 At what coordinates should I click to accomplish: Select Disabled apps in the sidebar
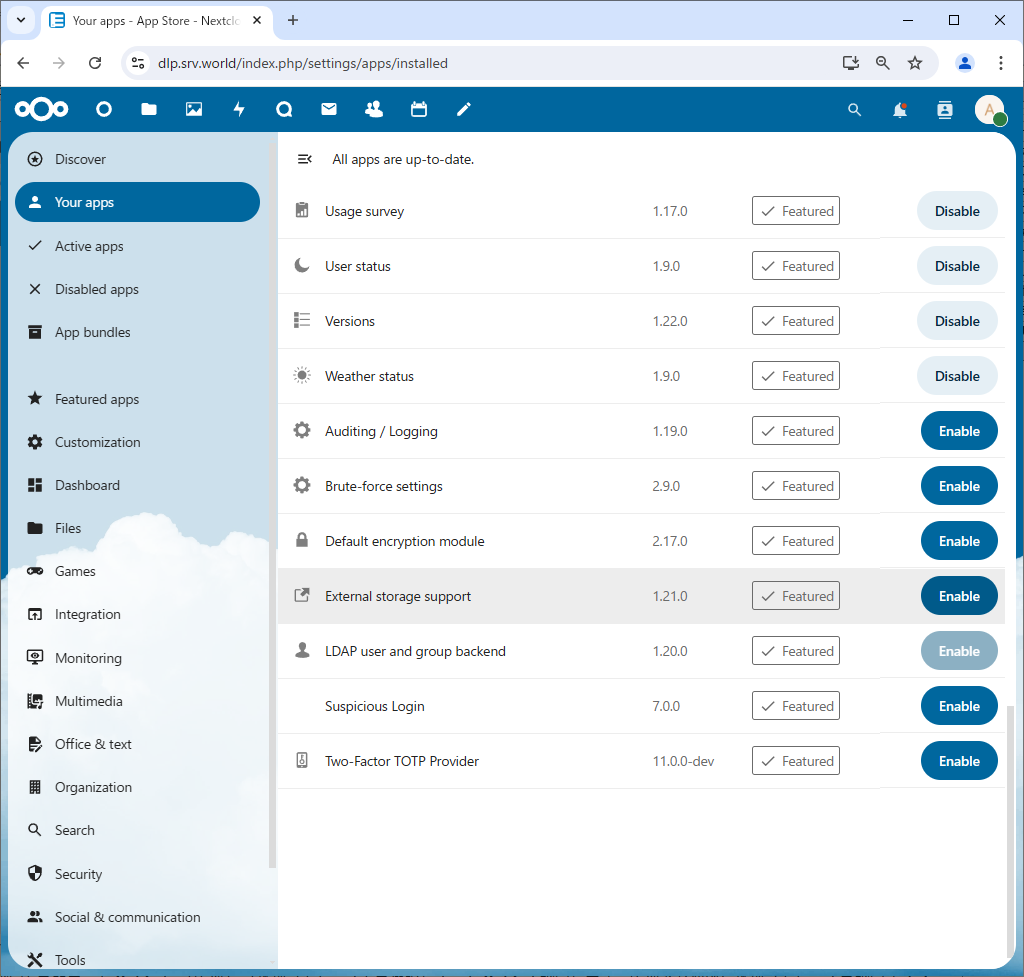[x=96, y=289]
